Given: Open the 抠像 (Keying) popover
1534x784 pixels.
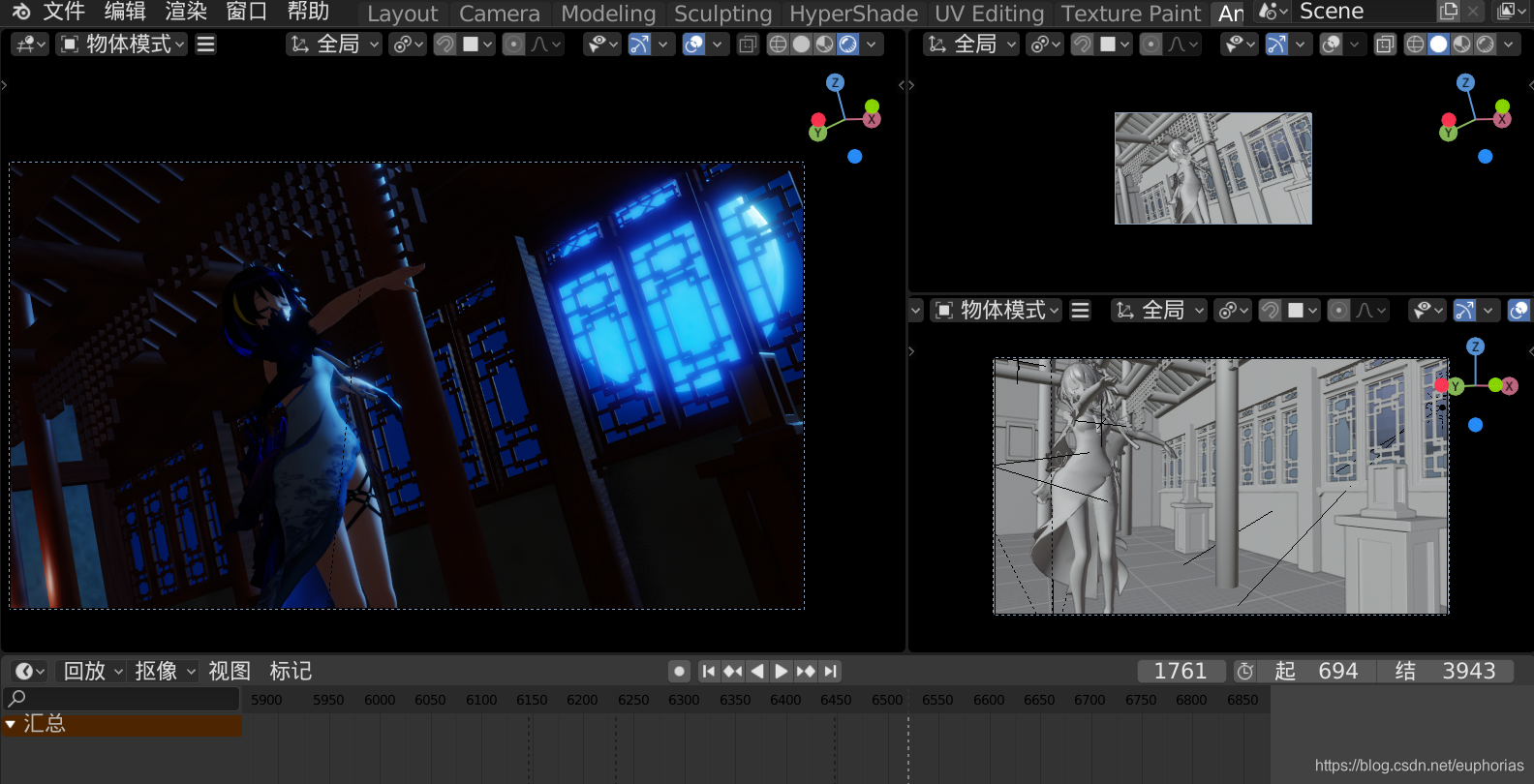Looking at the screenshot, I should pyautogui.click(x=166, y=671).
